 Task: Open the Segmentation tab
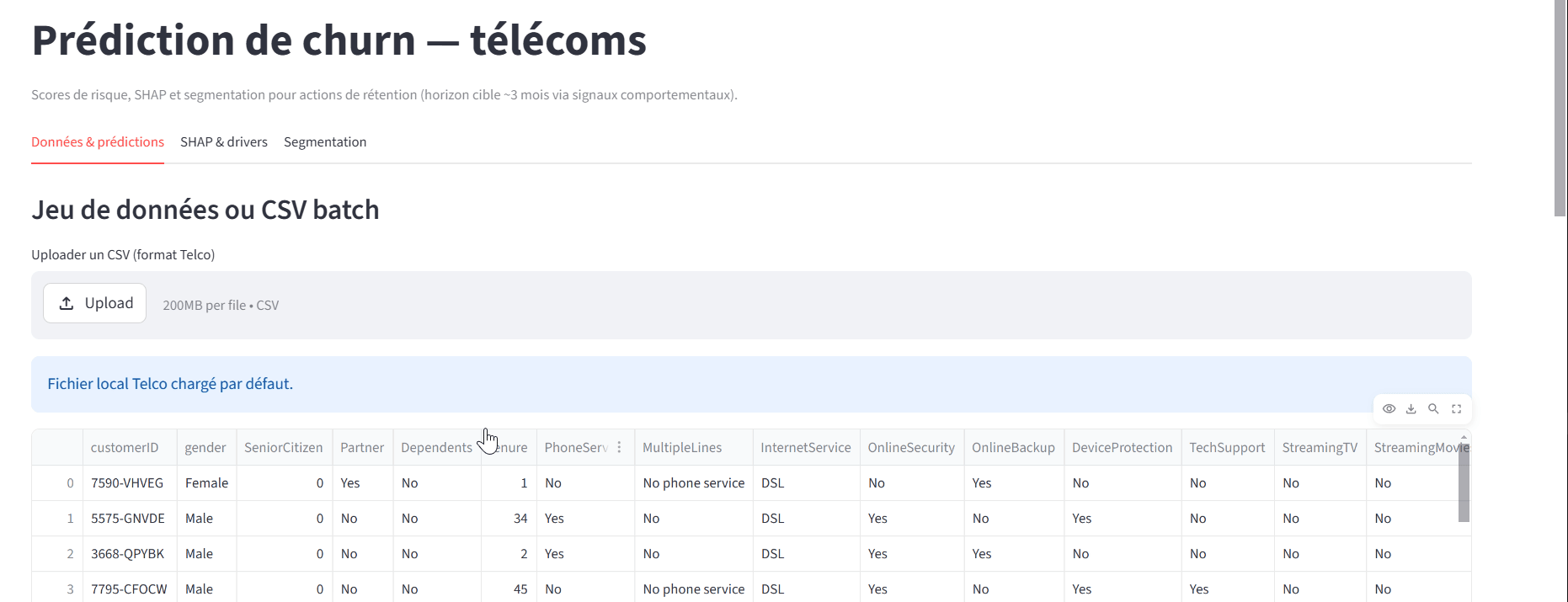point(325,142)
